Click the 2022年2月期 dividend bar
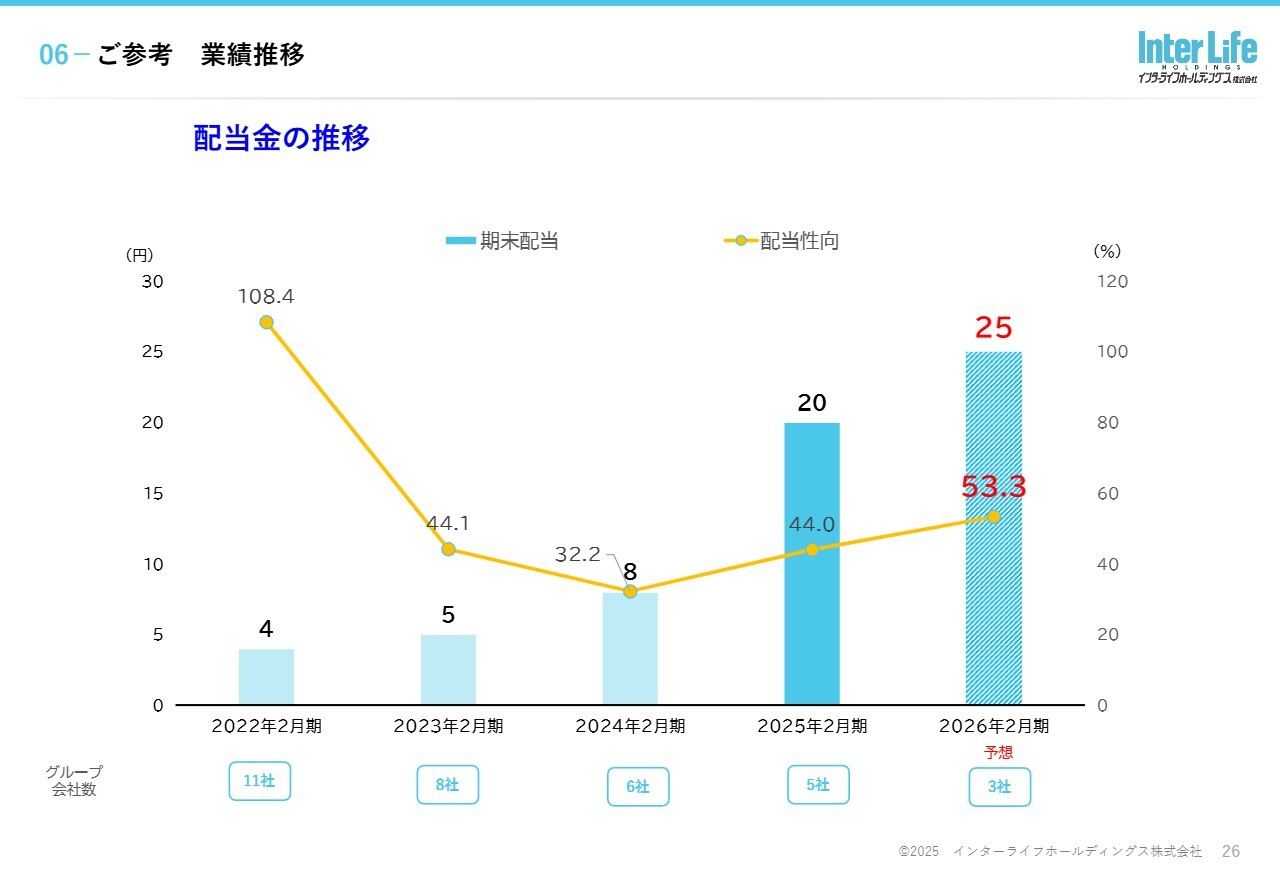 pyautogui.click(x=266, y=677)
